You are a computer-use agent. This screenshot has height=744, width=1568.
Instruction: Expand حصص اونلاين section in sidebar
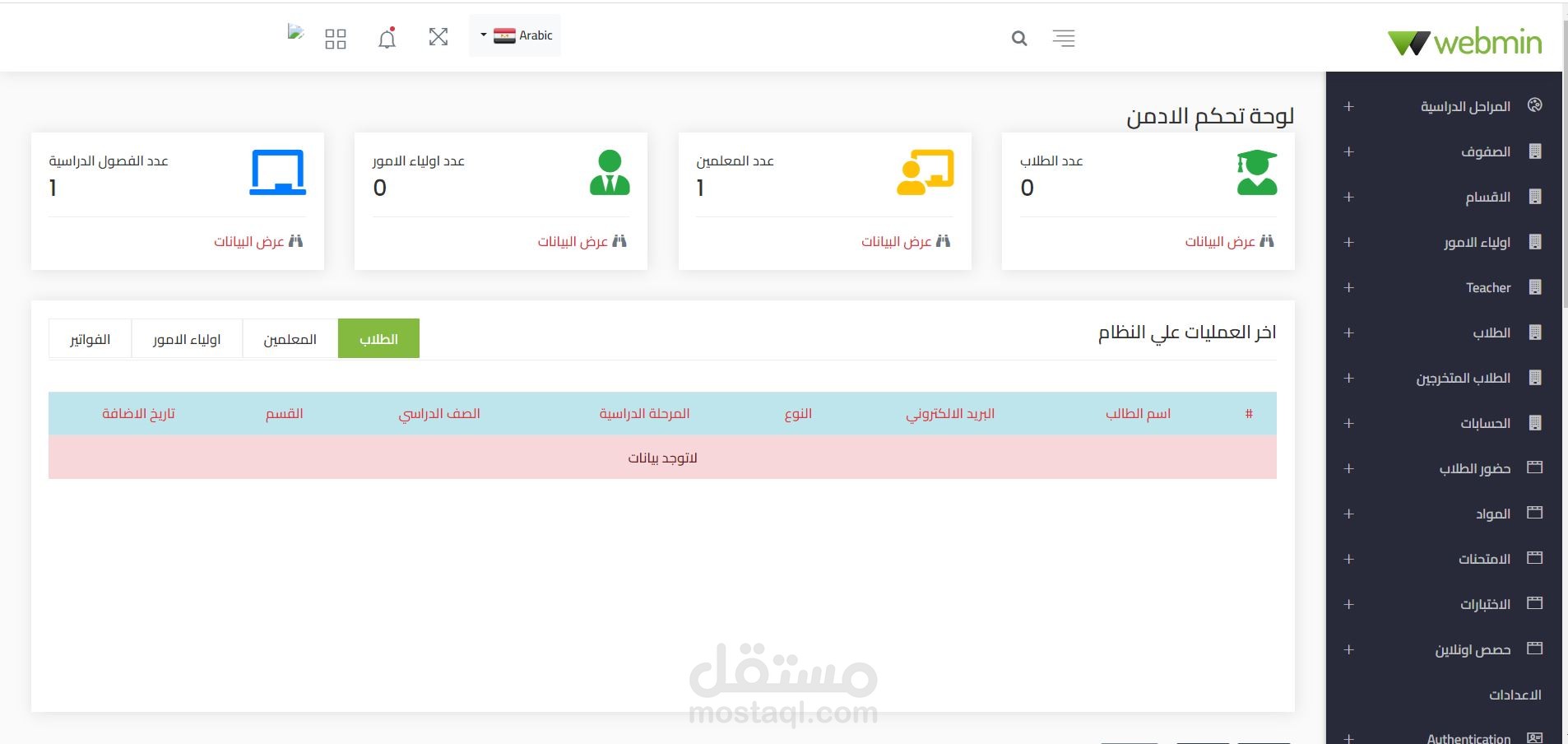click(x=1348, y=649)
